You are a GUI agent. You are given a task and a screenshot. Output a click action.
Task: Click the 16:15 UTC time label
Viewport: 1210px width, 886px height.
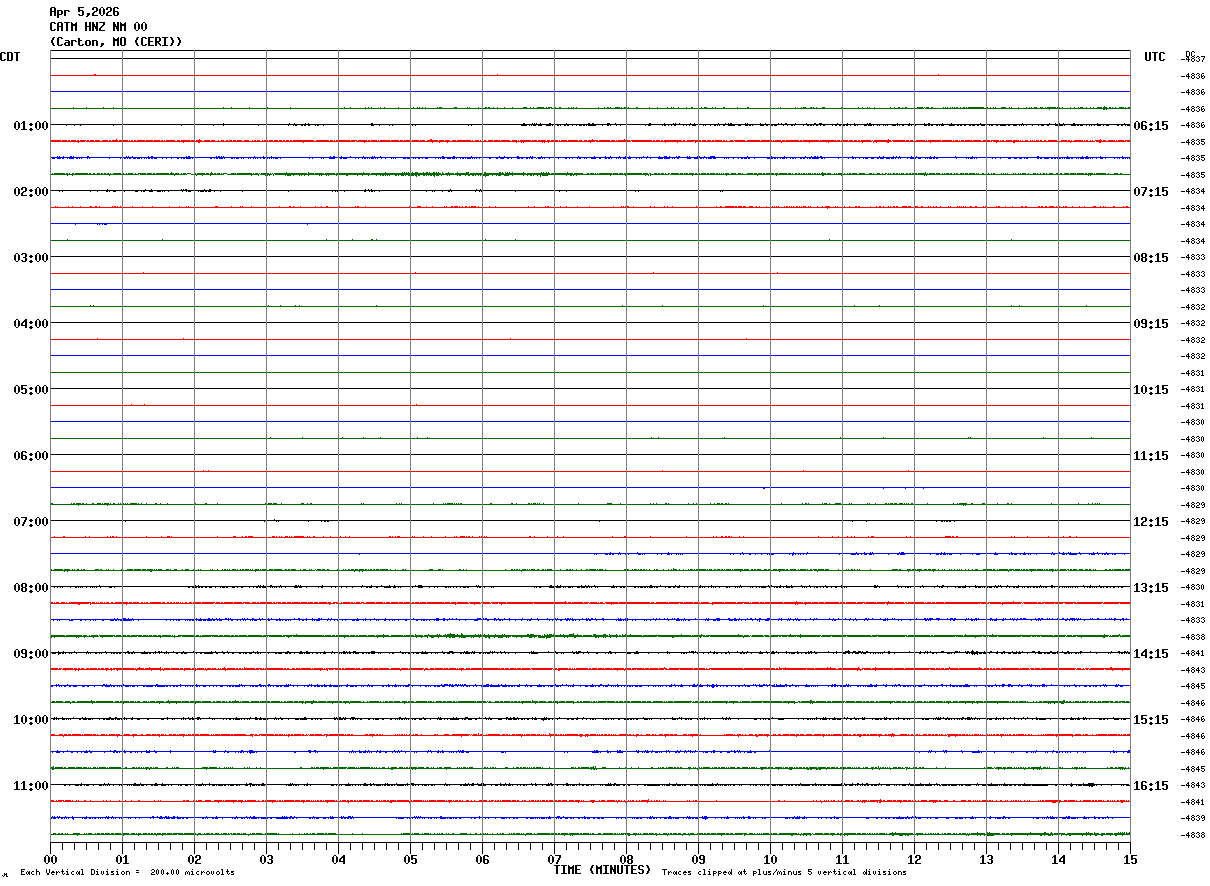pos(1150,786)
